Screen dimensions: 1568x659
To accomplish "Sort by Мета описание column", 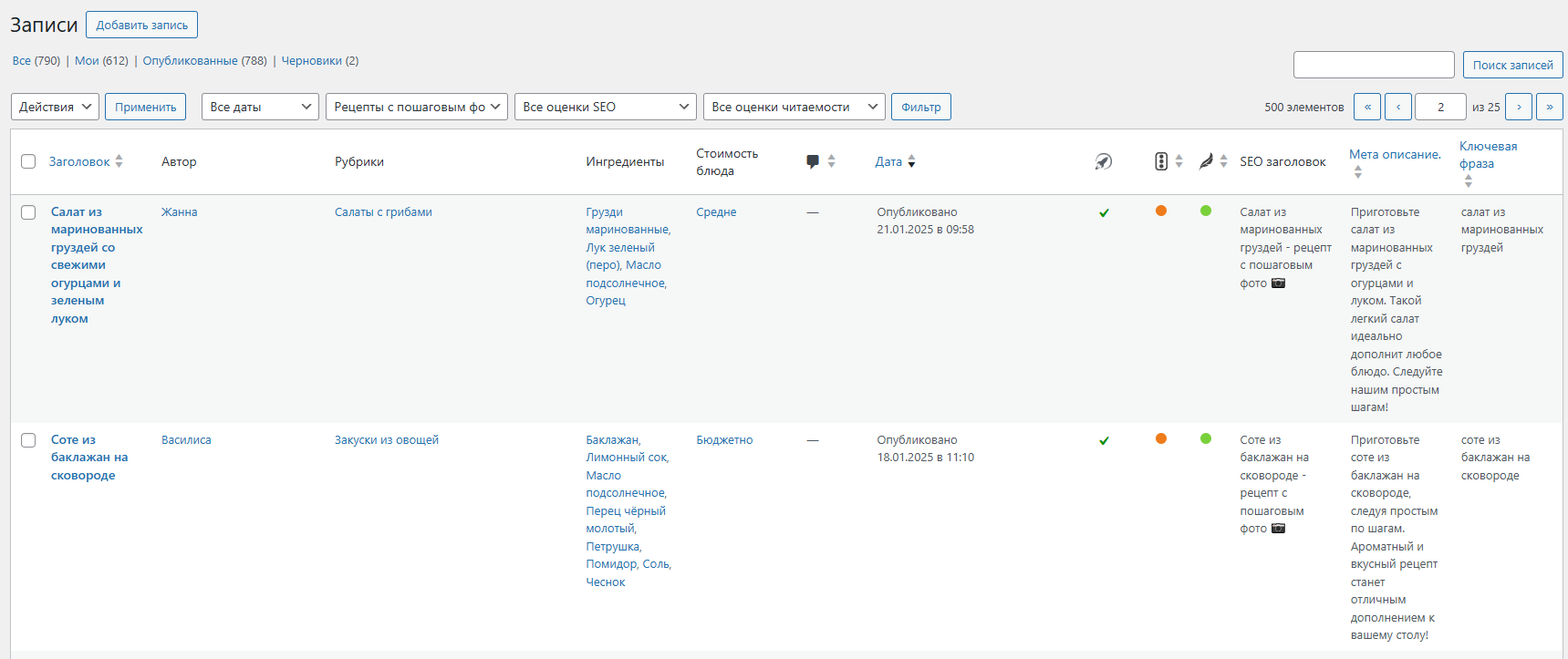I will coord(1395,154).
